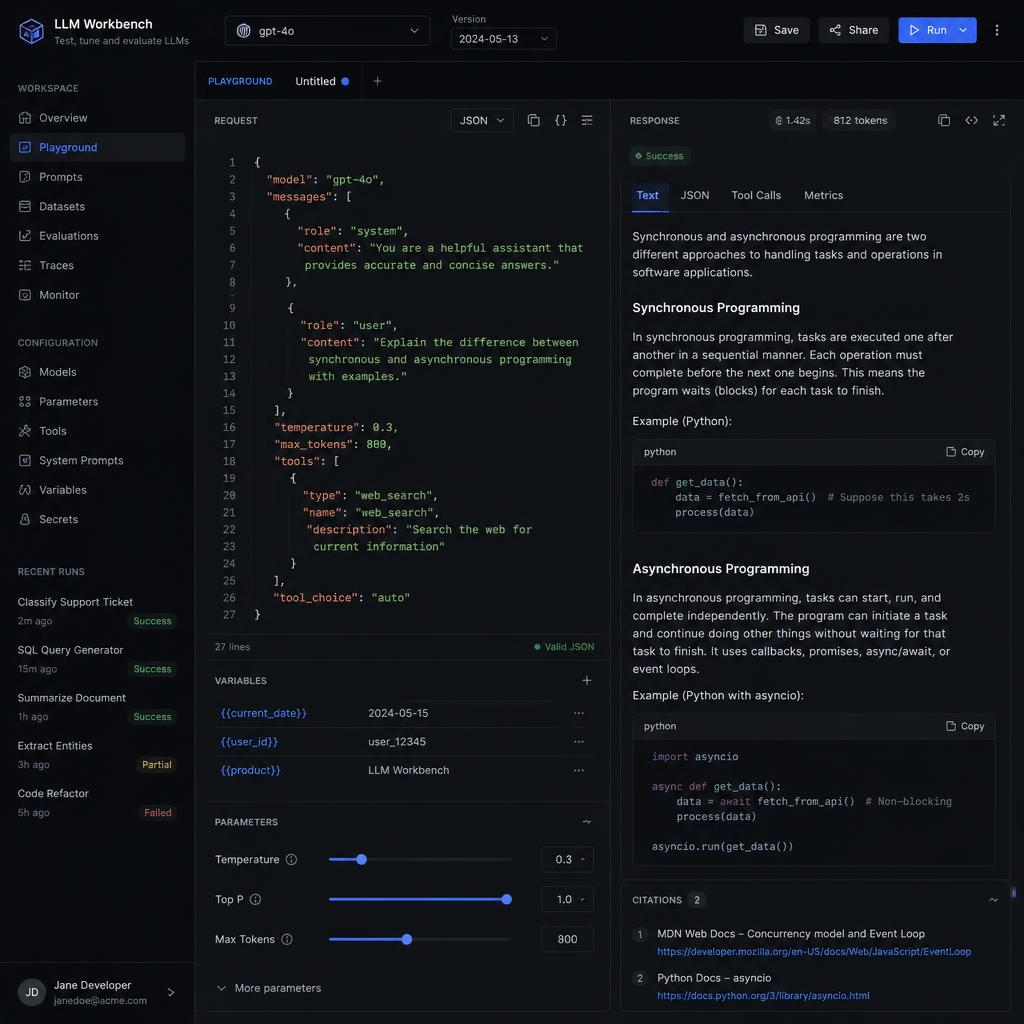Click the LLM Workbench logo icon
Image resolution: width=1024 pixels, height=1024 pixels.
pos(31,31)
